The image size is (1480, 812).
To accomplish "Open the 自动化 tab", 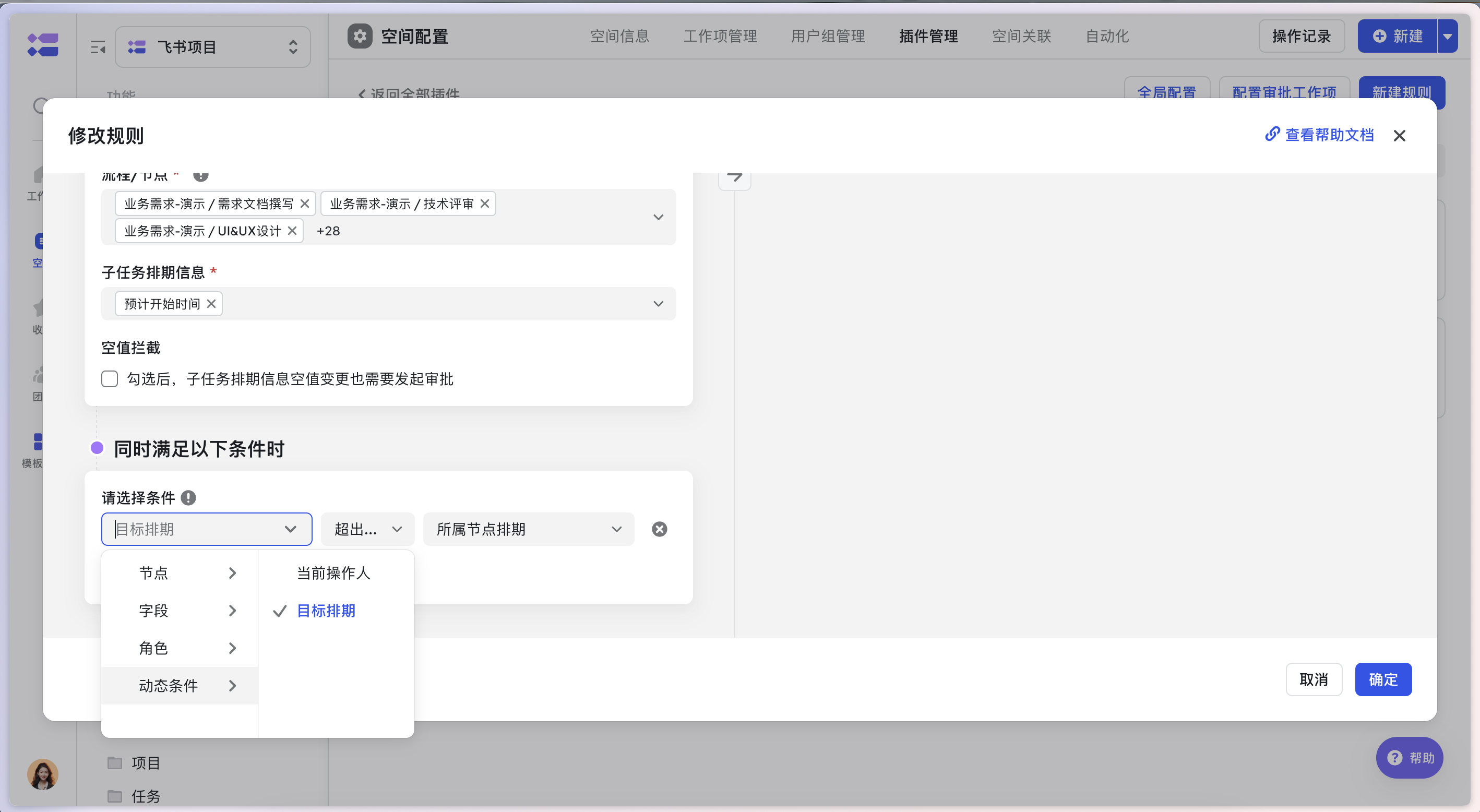I will click(1107, 36).
